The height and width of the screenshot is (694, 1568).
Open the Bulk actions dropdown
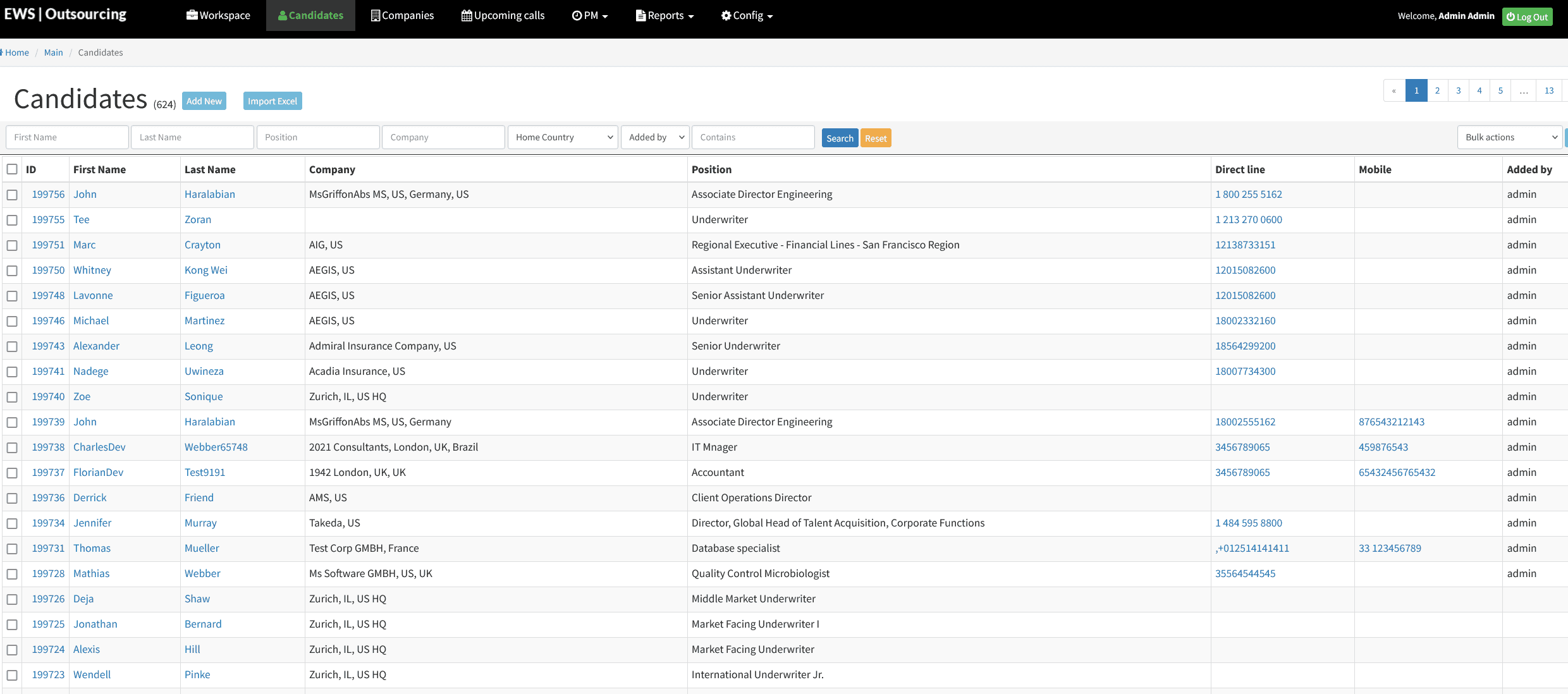1510,137
